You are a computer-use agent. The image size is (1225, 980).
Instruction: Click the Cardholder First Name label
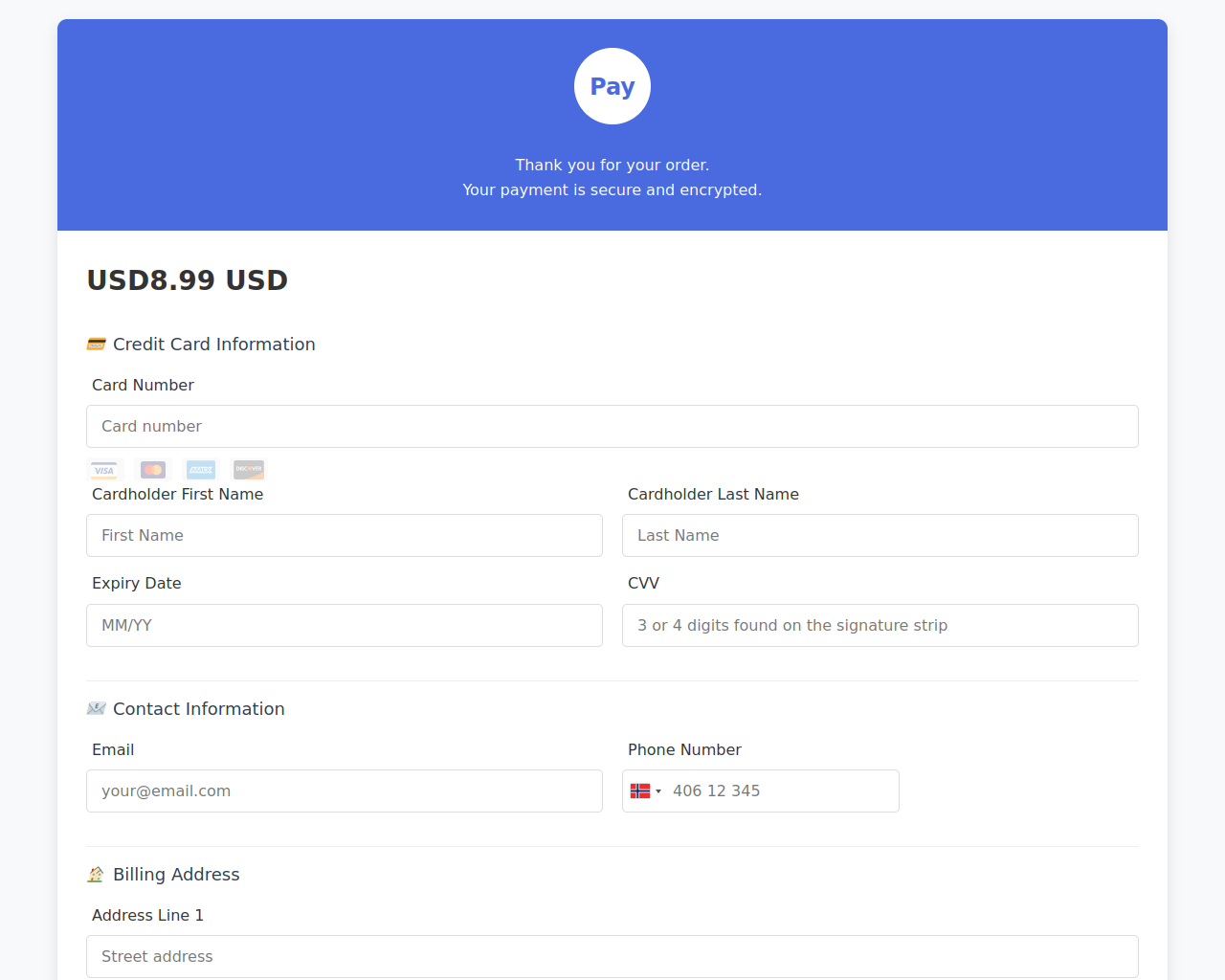click(177, 494)
